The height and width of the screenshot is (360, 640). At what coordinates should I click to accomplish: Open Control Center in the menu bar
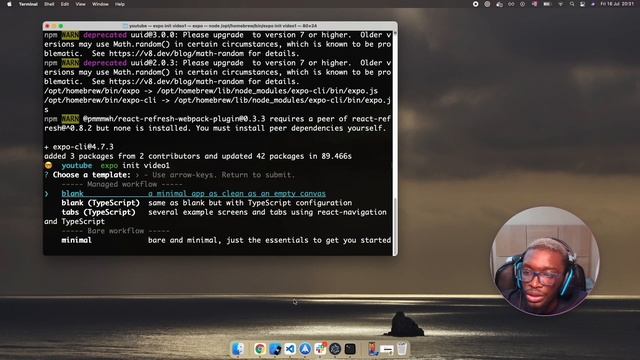[582, 4]
